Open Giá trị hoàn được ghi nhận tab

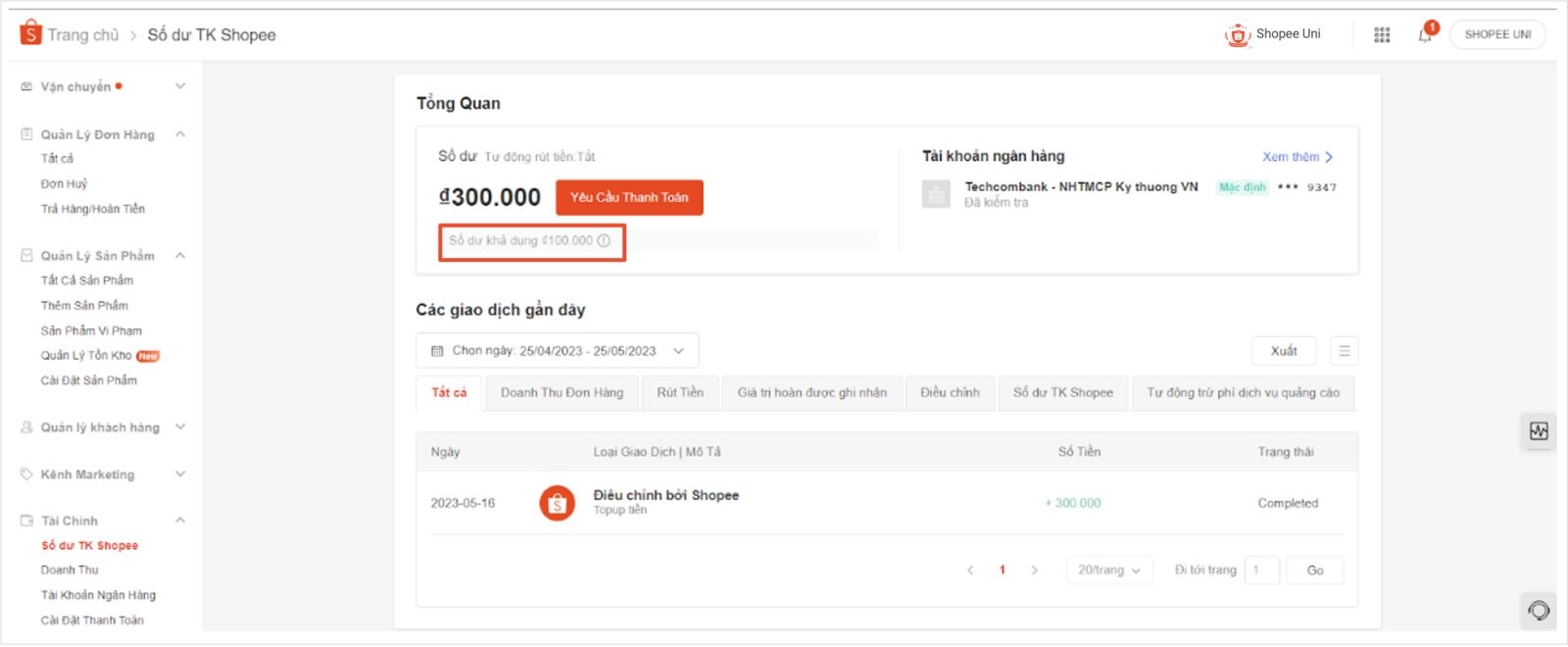click(811, 393)
